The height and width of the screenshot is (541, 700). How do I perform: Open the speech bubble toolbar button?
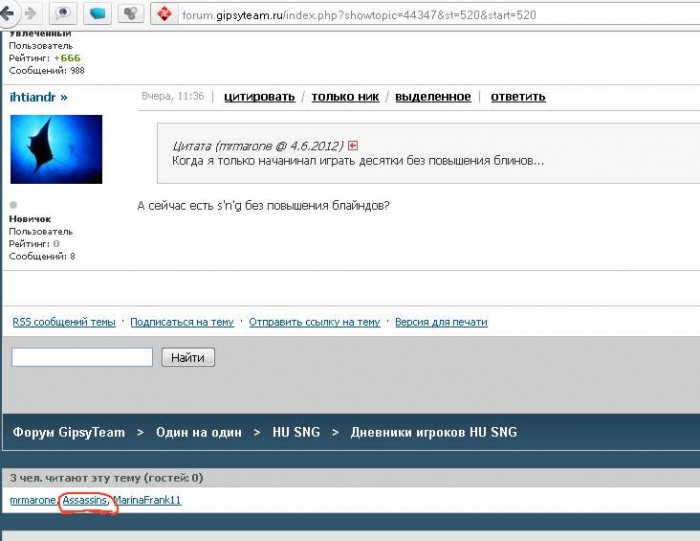(x=62, y=13)
